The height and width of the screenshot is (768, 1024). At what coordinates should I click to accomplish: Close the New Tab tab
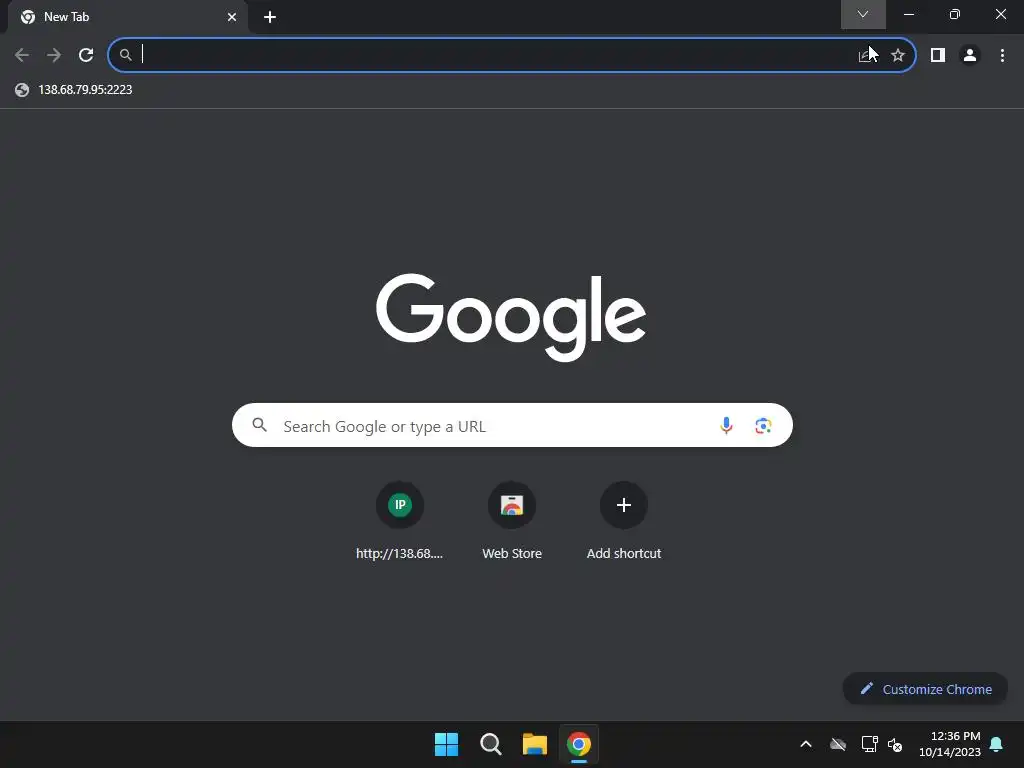(x=232, y=17)
